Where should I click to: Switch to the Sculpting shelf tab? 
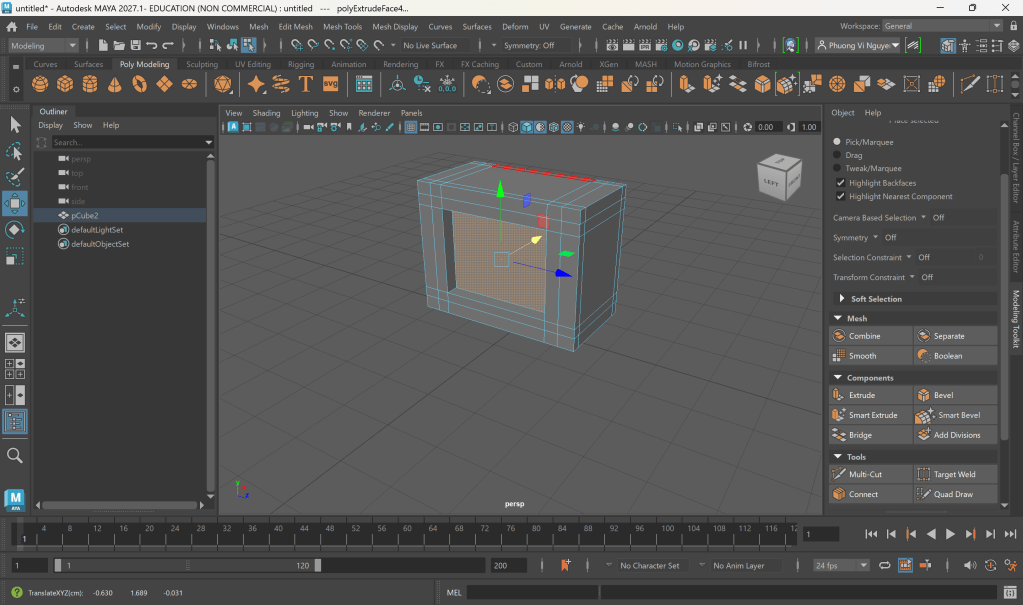pos(202,64)
